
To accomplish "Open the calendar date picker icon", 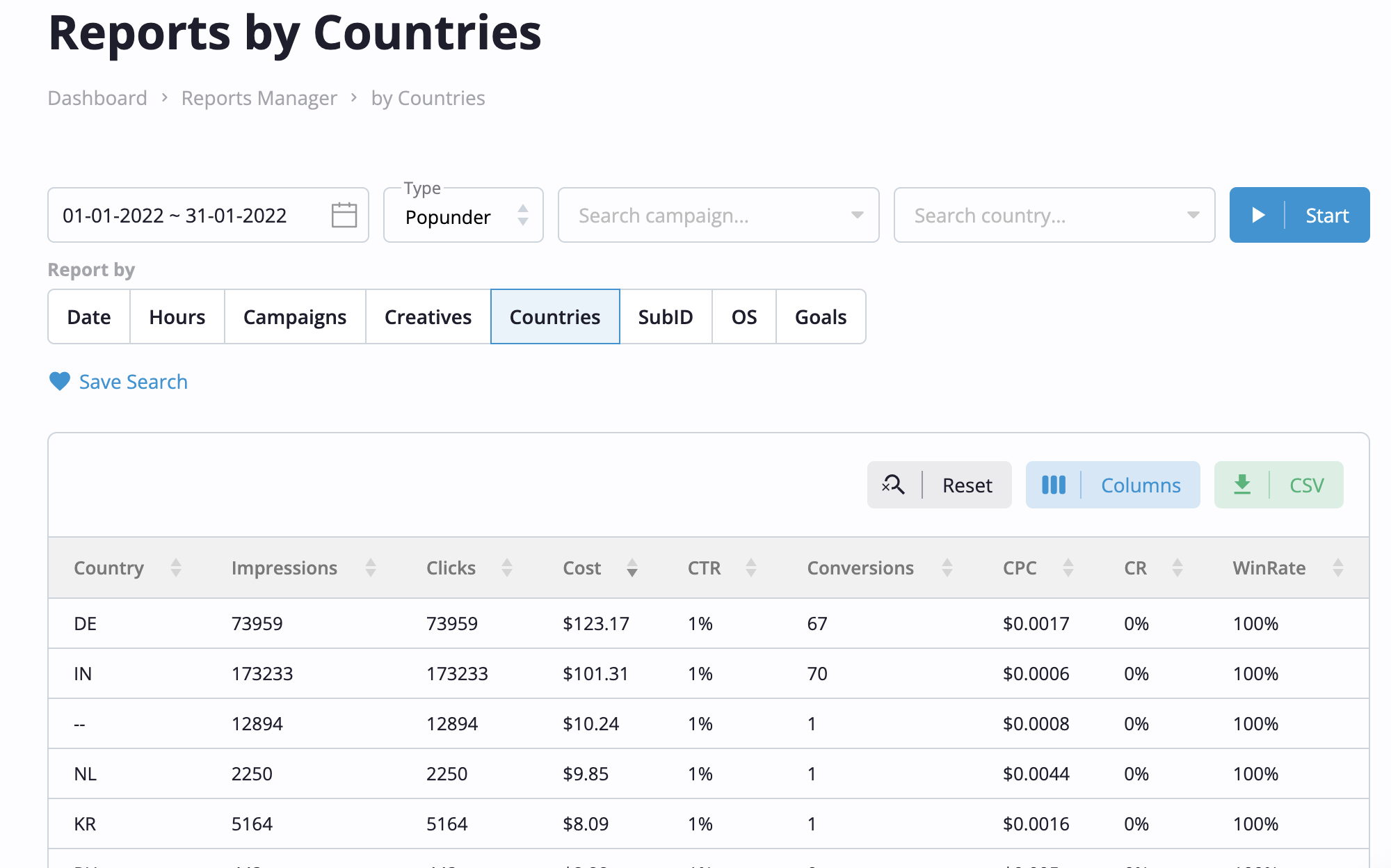I will pos(344,215).
